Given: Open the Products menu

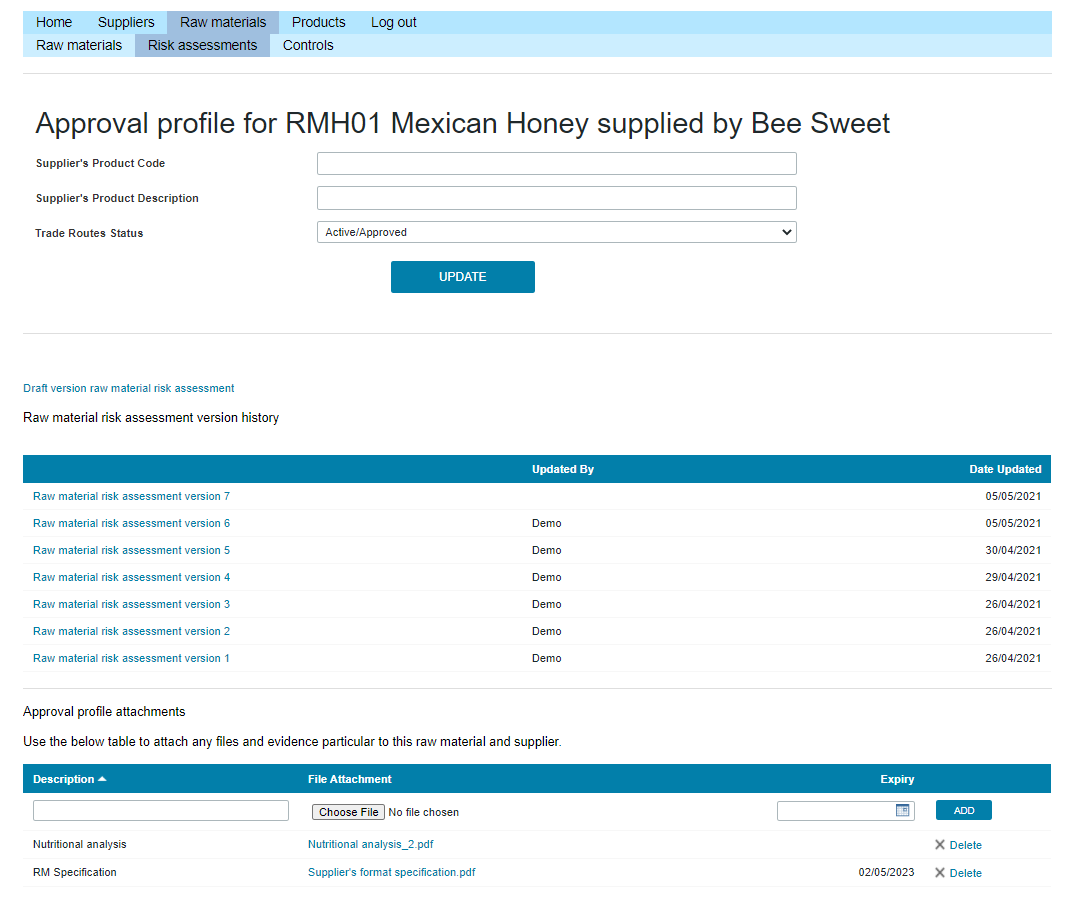Looking at the screenshot, I should tap(319, 22).
